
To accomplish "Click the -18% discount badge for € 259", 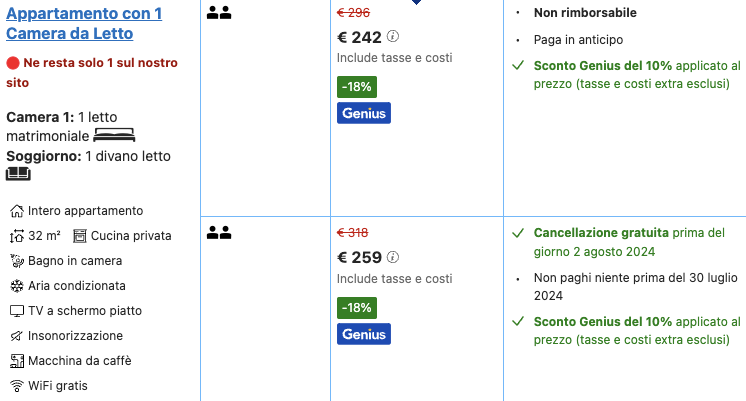I will [x=357, y=307].
